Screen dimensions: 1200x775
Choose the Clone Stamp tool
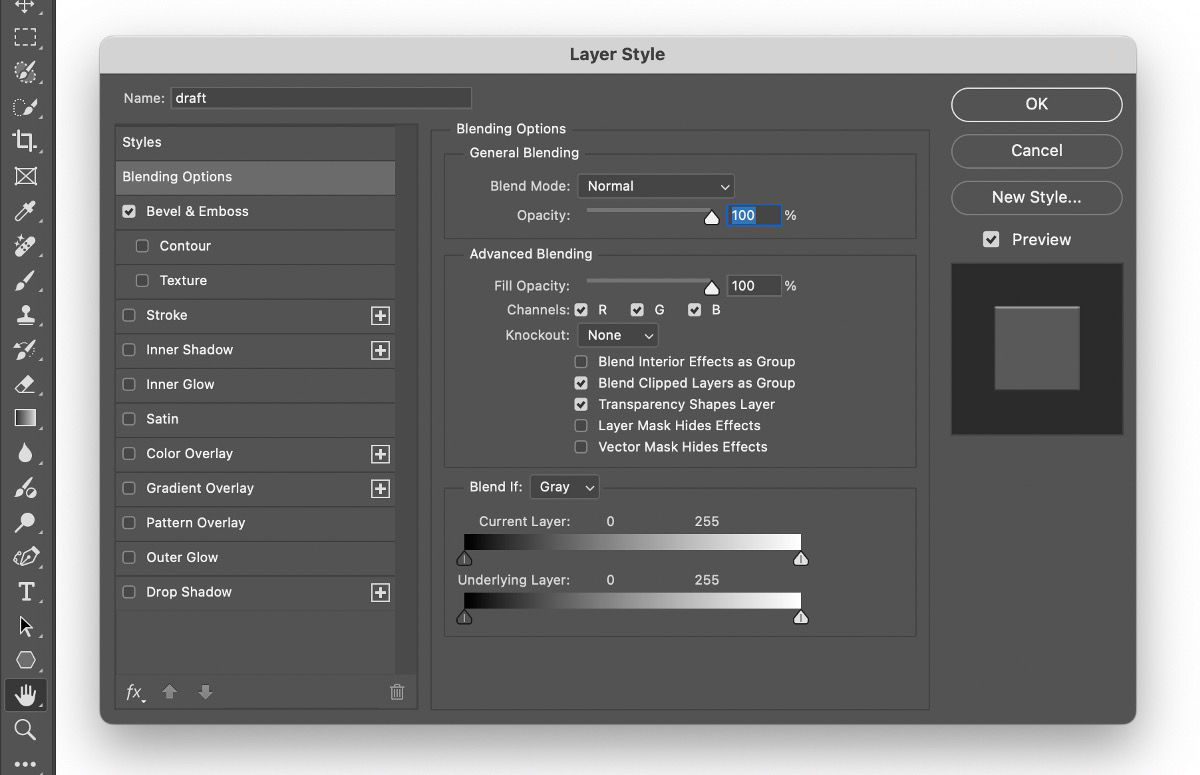coord(27,315)
